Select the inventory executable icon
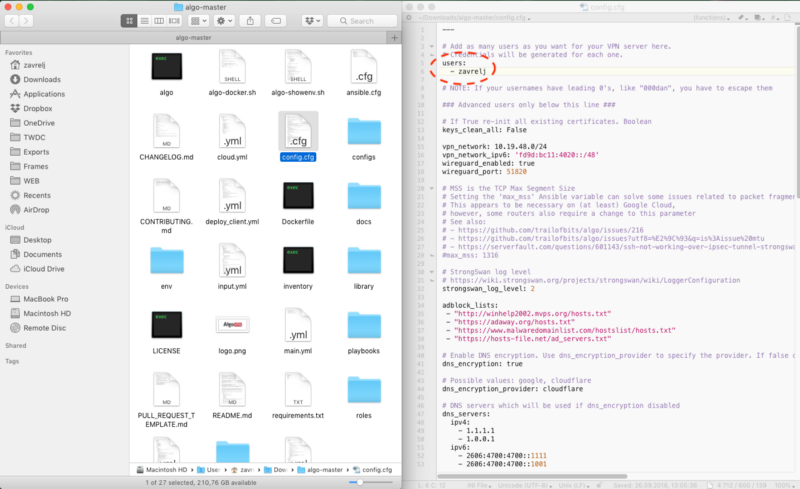Screen dimensions: 800x489 pyautogui.click(x=298, y=260)
